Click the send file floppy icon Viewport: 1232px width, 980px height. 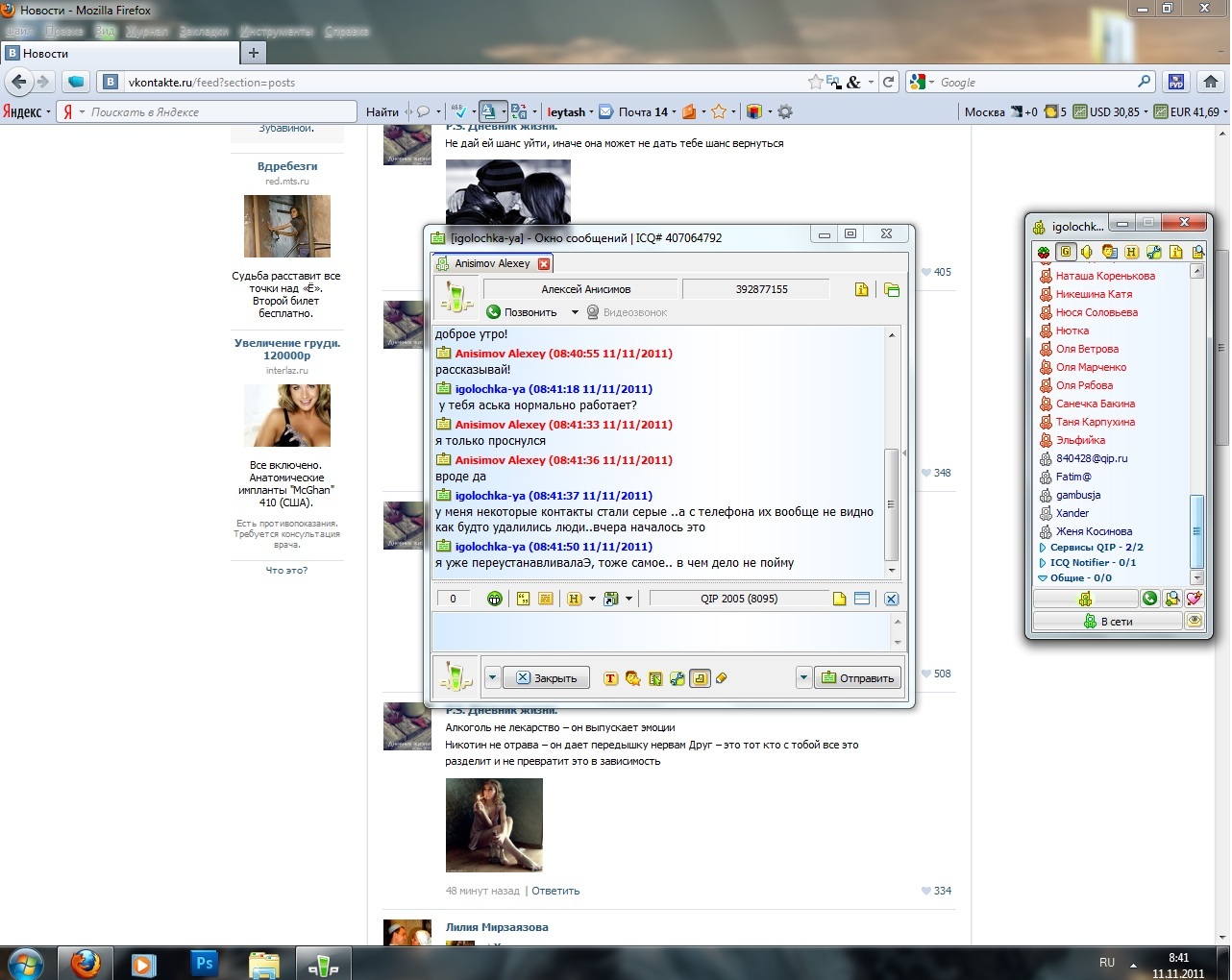(x=610, y=599)
